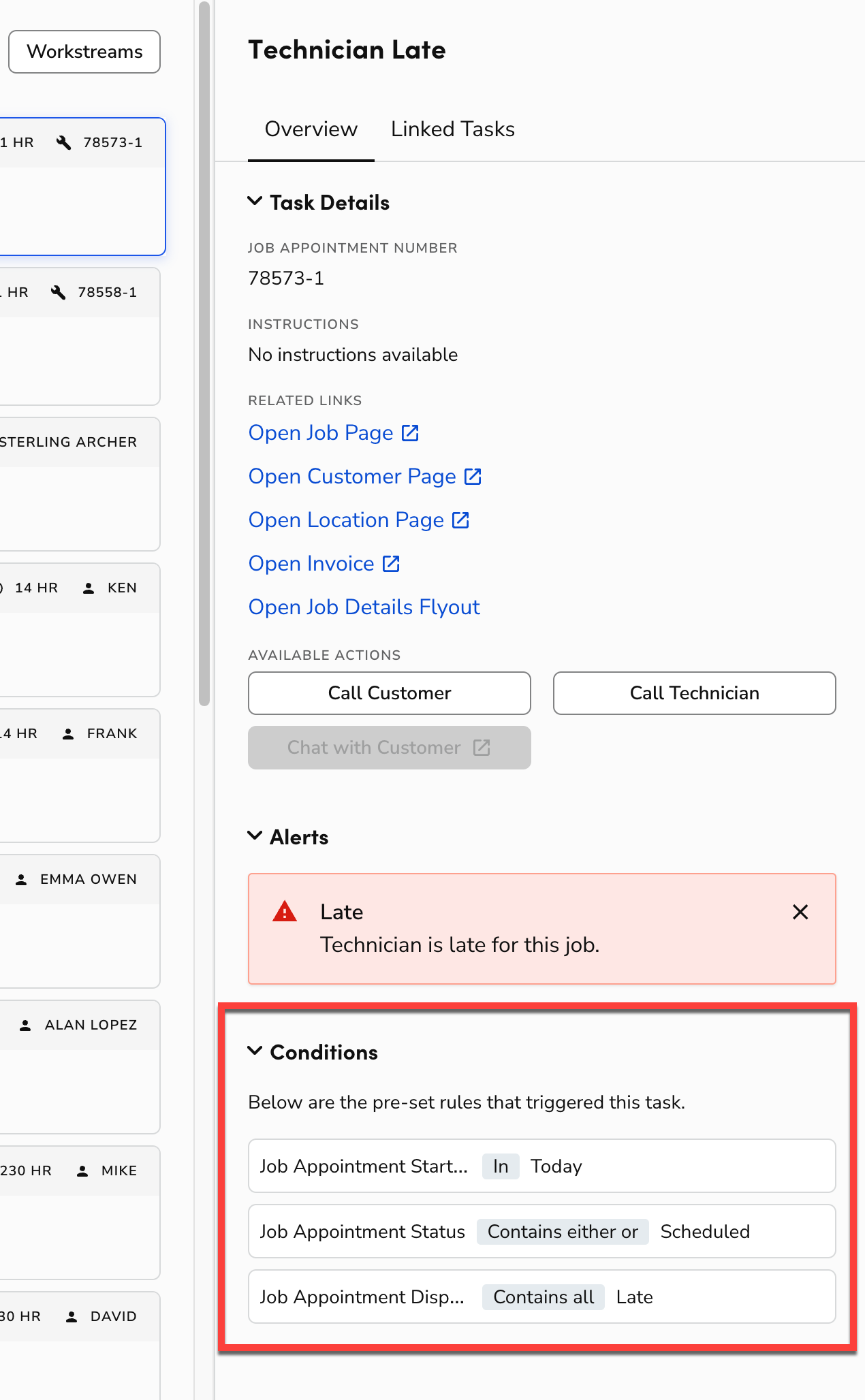This screenshot has width=865, height=1400.
Task: Click the person icon next to MIKE
Action: pos(82,1171)
